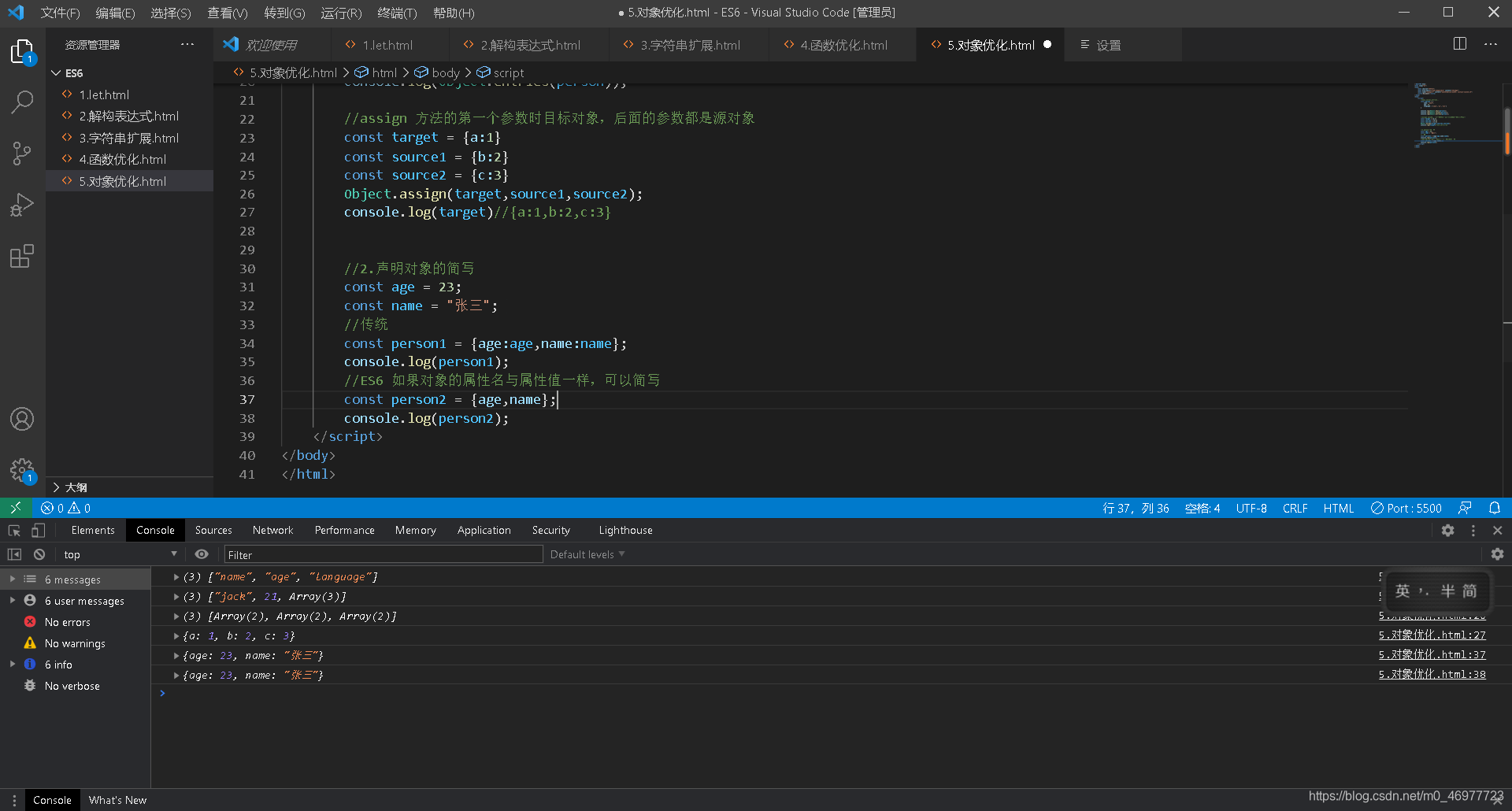Open the Extensions view icon
This screenshot has height=811, width=1512.
coord(22,256)
